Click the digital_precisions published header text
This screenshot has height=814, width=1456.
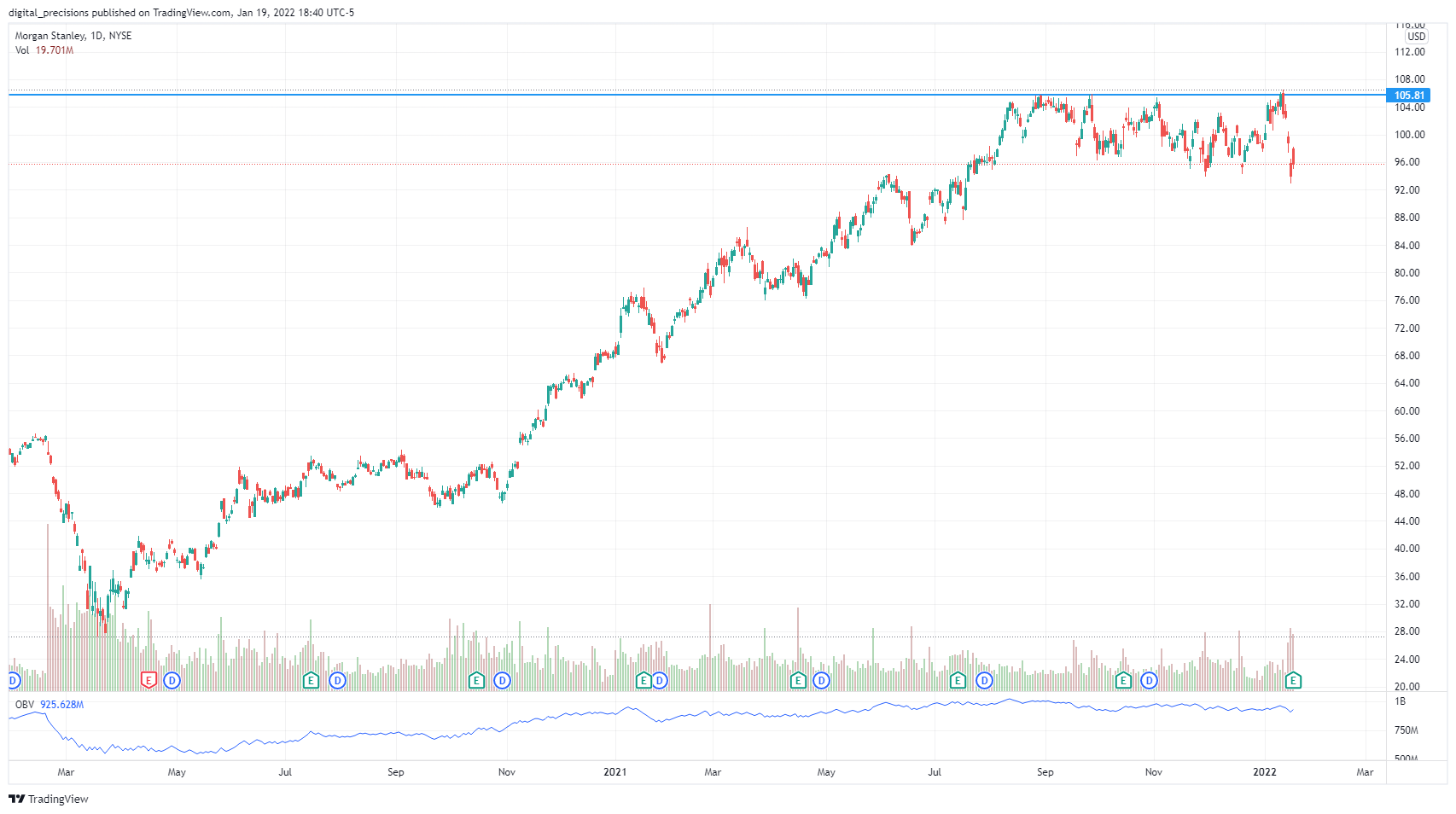click(x=181, y=13)
